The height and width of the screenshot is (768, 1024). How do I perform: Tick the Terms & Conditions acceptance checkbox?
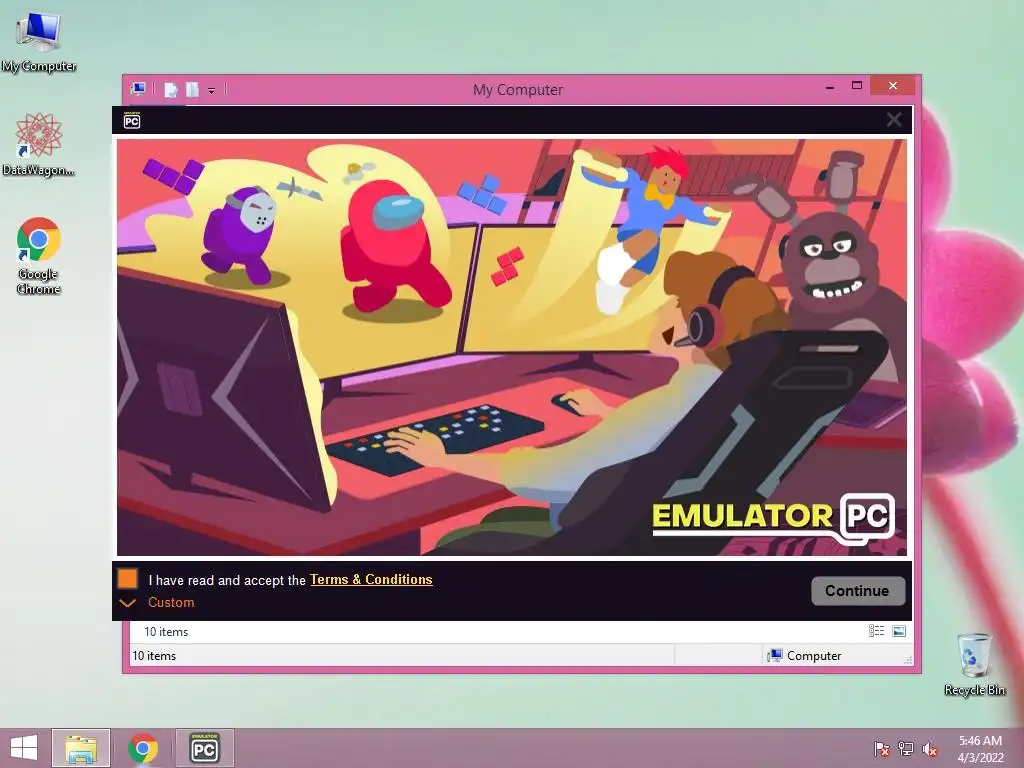point(127,579)
